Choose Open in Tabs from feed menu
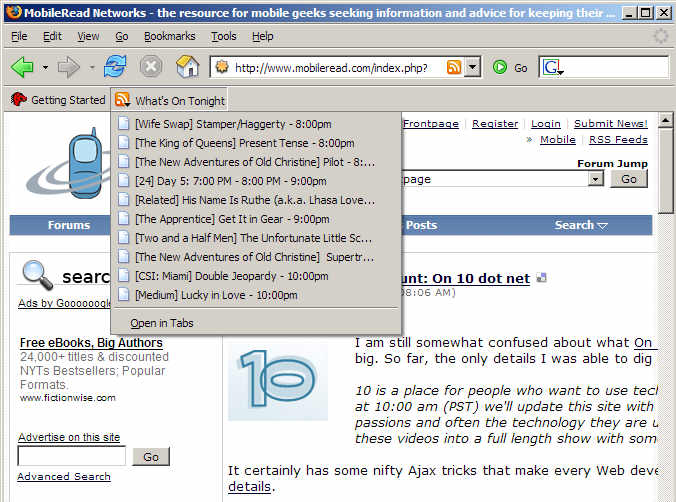 [256, 323]
